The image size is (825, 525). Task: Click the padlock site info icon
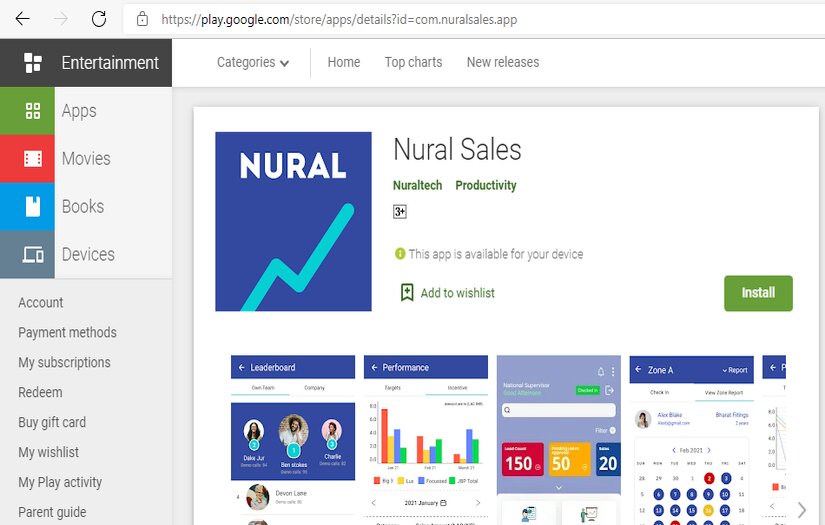142,19
